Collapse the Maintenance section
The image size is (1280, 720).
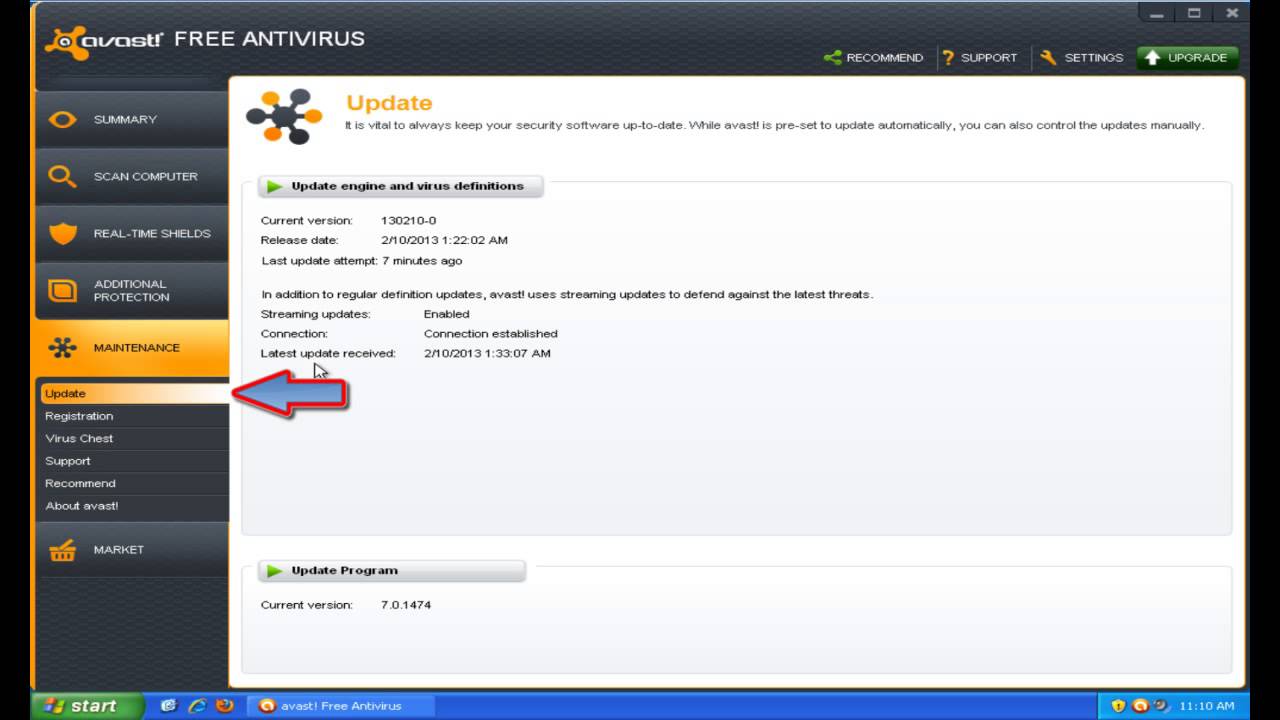[132, 347]
